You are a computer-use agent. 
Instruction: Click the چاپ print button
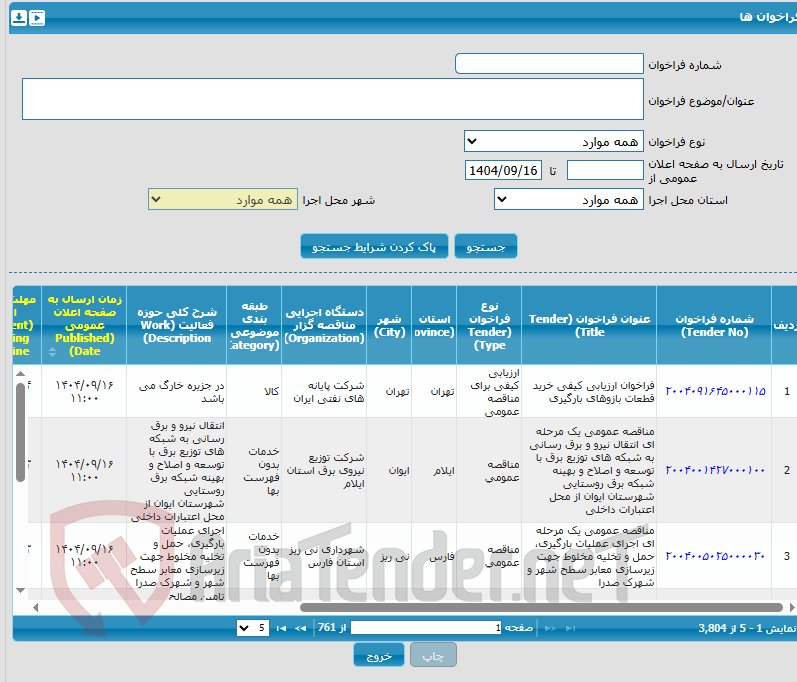coord(433,655)
